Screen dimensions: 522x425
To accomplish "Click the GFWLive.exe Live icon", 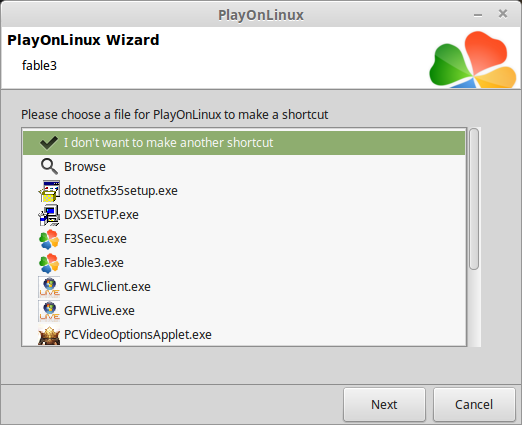I will 49,311.
